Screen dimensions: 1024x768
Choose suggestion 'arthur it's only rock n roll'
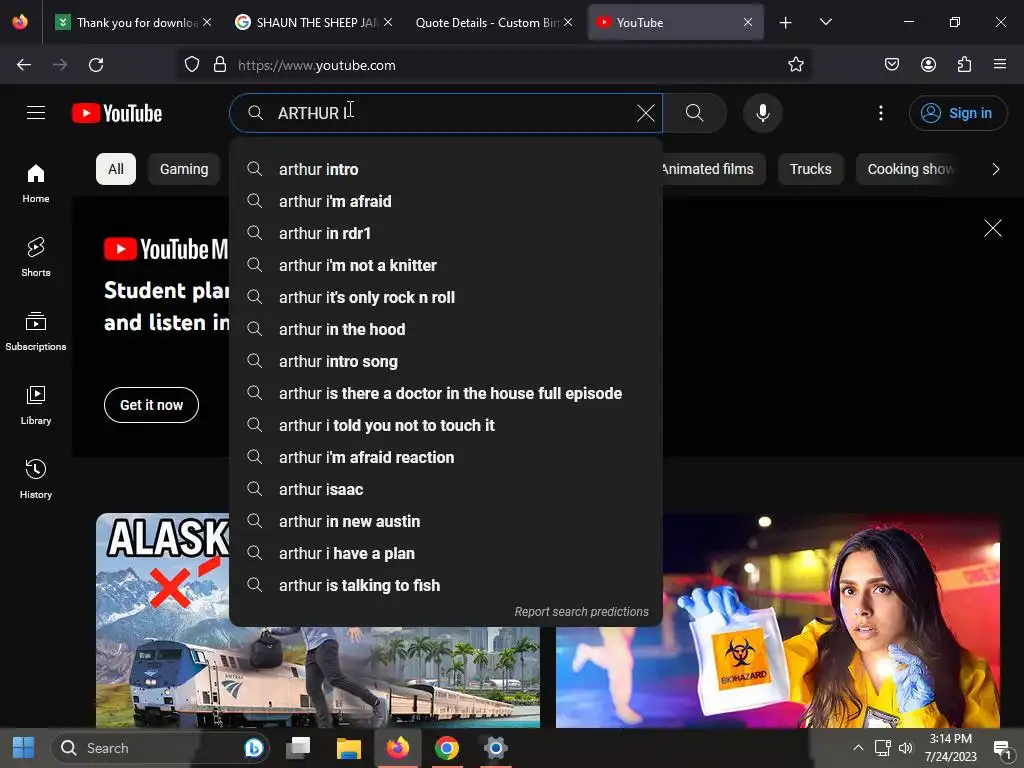[x=446, y=297]
